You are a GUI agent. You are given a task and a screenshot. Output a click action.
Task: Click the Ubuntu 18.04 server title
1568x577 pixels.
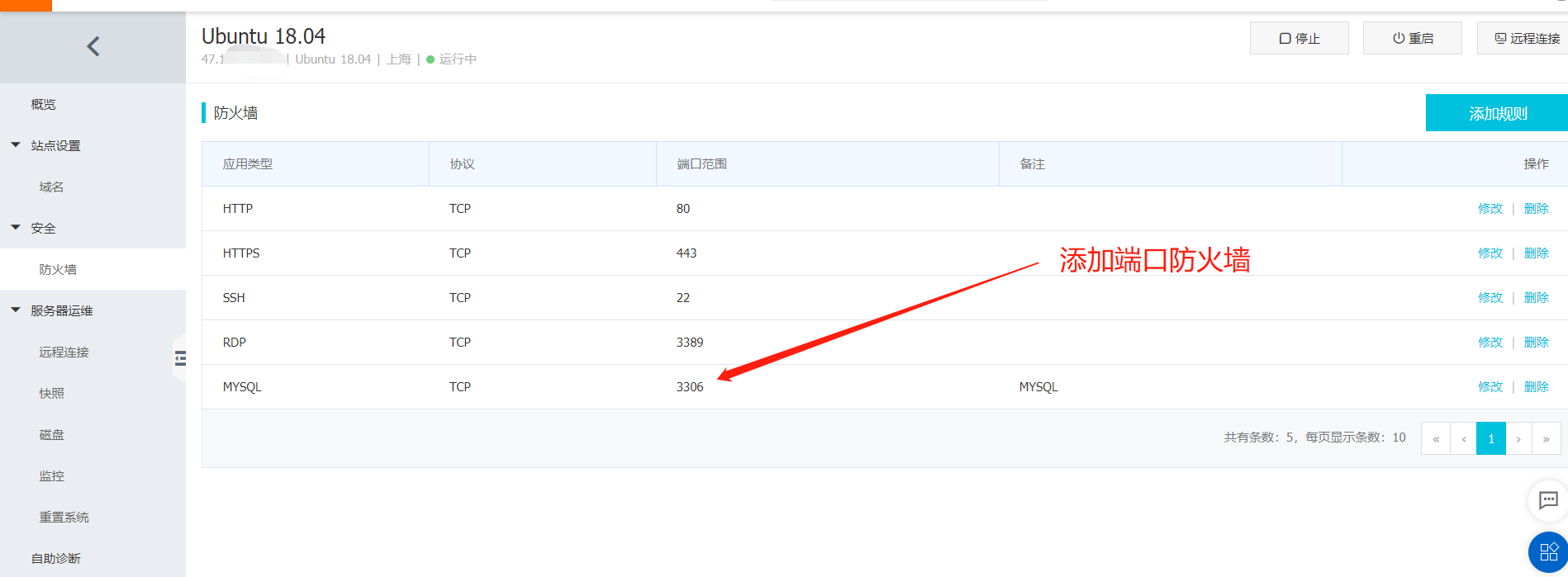(264, 36)
